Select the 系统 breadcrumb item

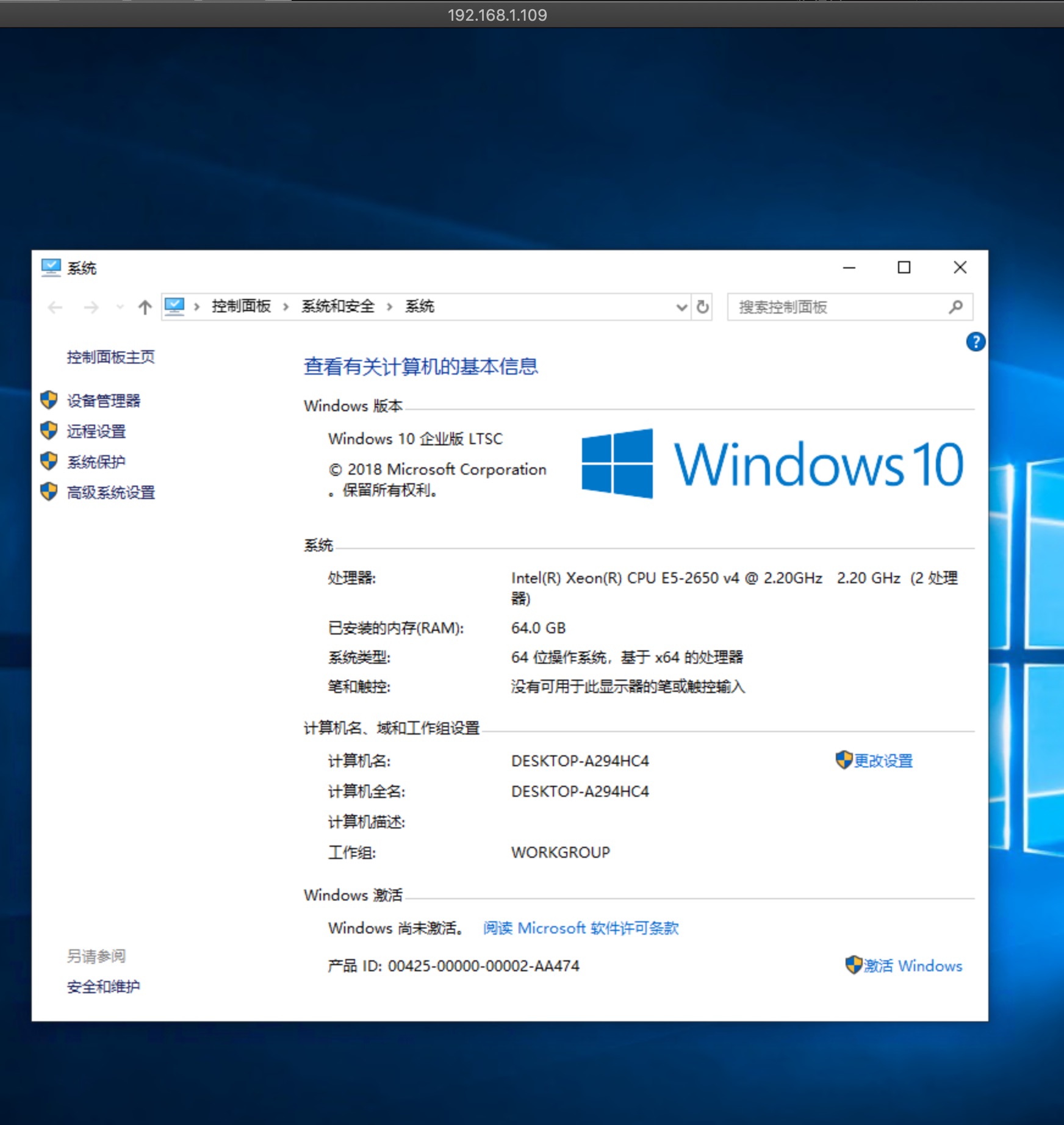click(420, 306)
